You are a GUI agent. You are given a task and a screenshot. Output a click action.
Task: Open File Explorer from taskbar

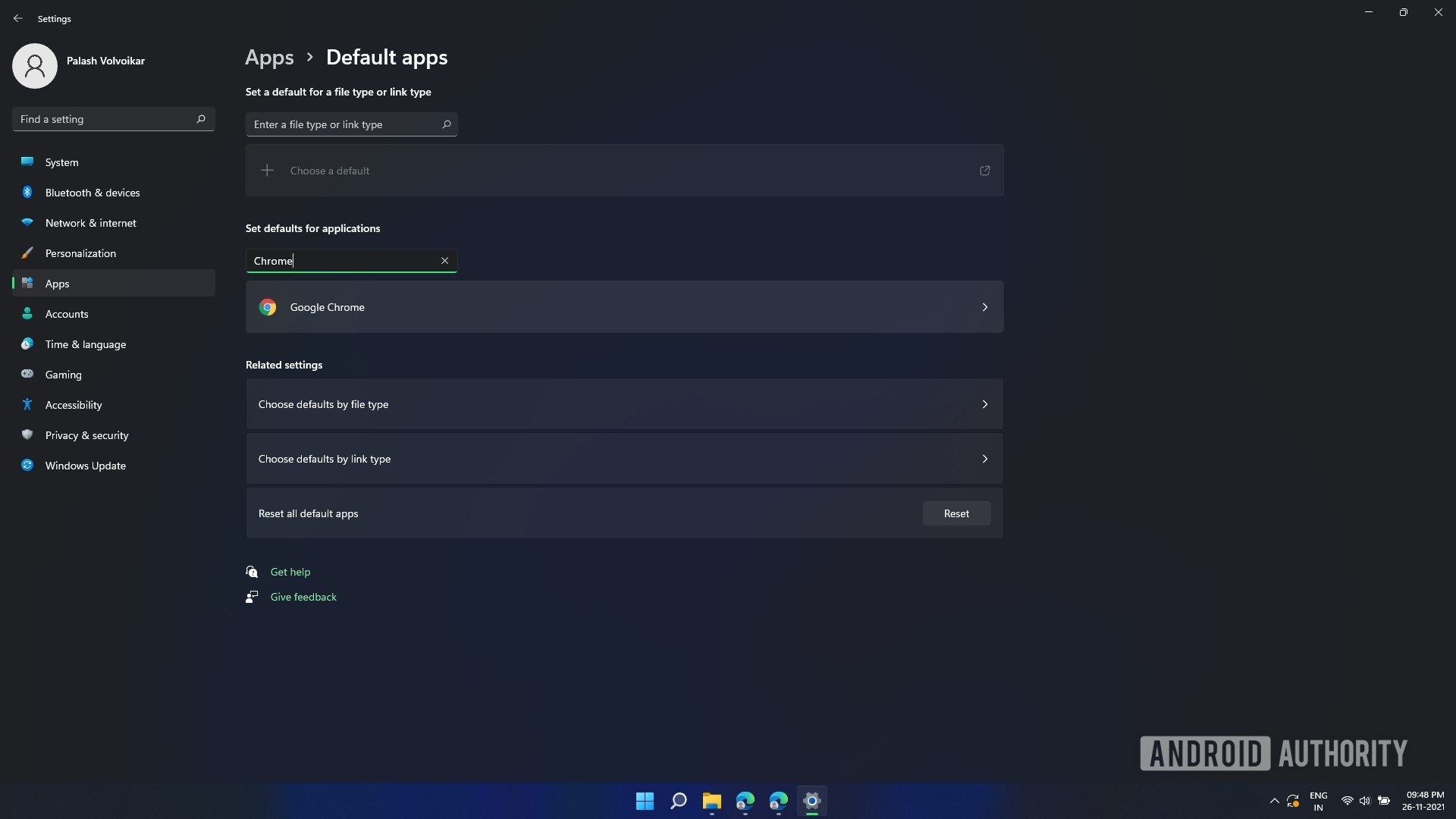point(711,800)
